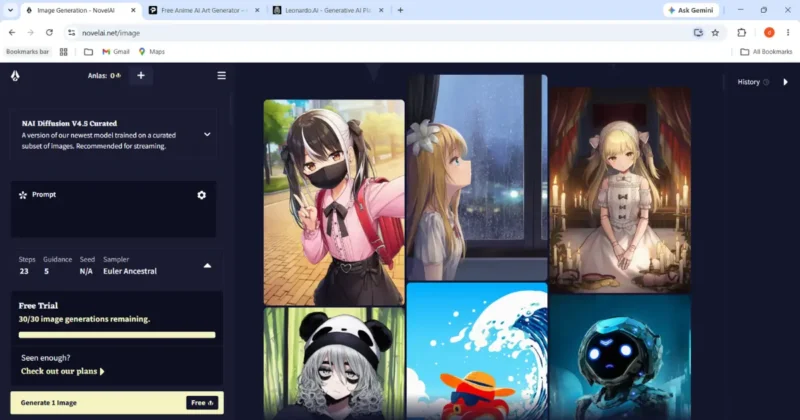Open the tab search dropdown arrow
Screen dimensions: 800x420
click(x=10, y=10)
